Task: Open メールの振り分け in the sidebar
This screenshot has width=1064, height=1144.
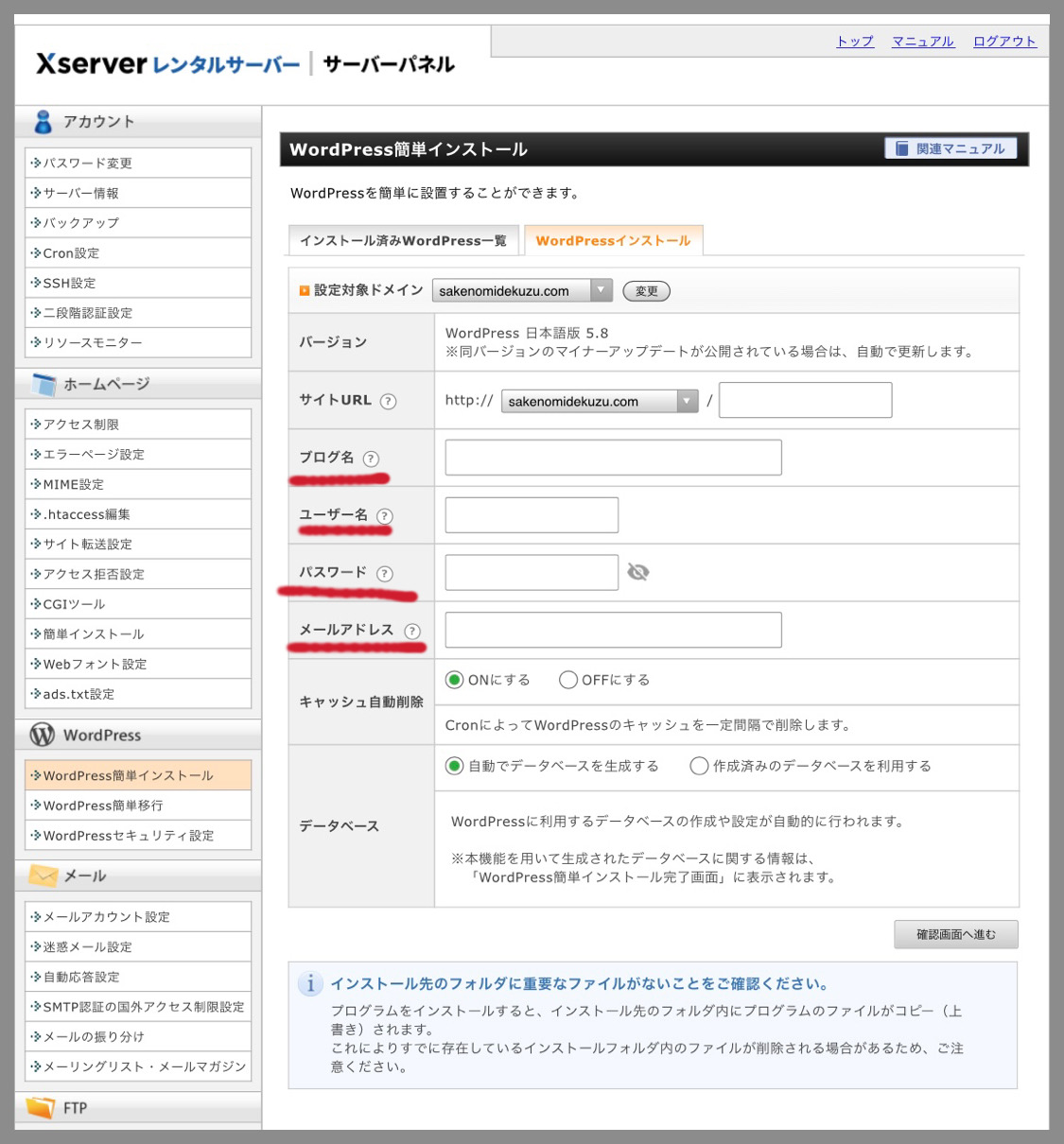Action: pyautogui.click(x=138, y=1036)
